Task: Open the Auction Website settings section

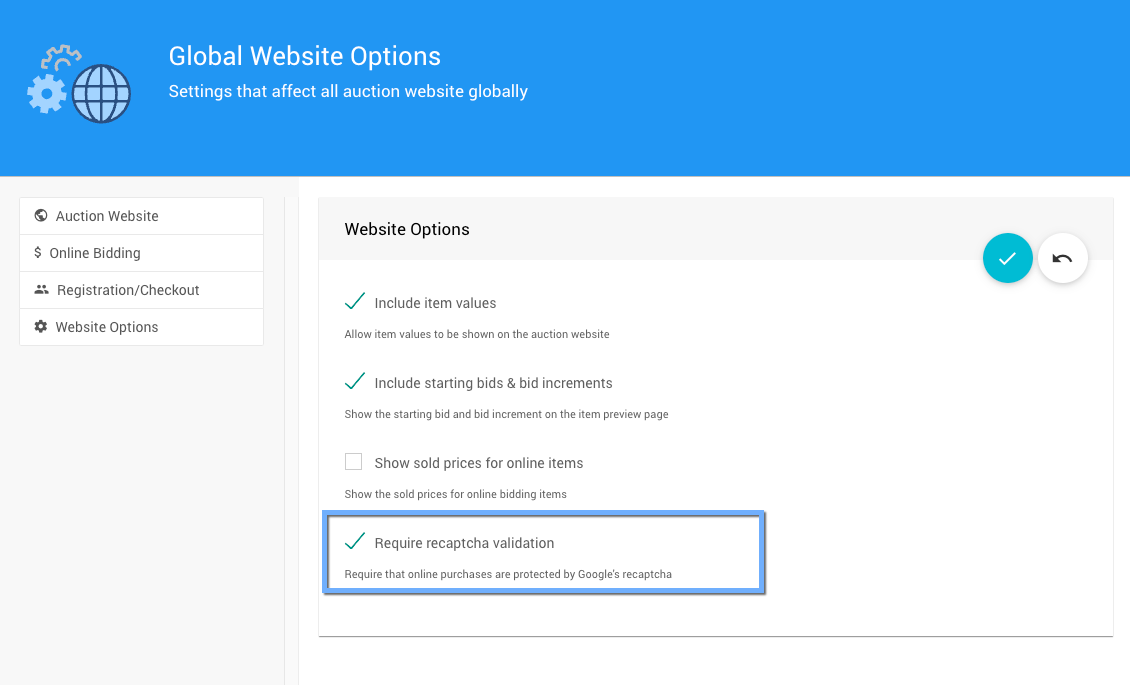Action: (x=107, y=216)
